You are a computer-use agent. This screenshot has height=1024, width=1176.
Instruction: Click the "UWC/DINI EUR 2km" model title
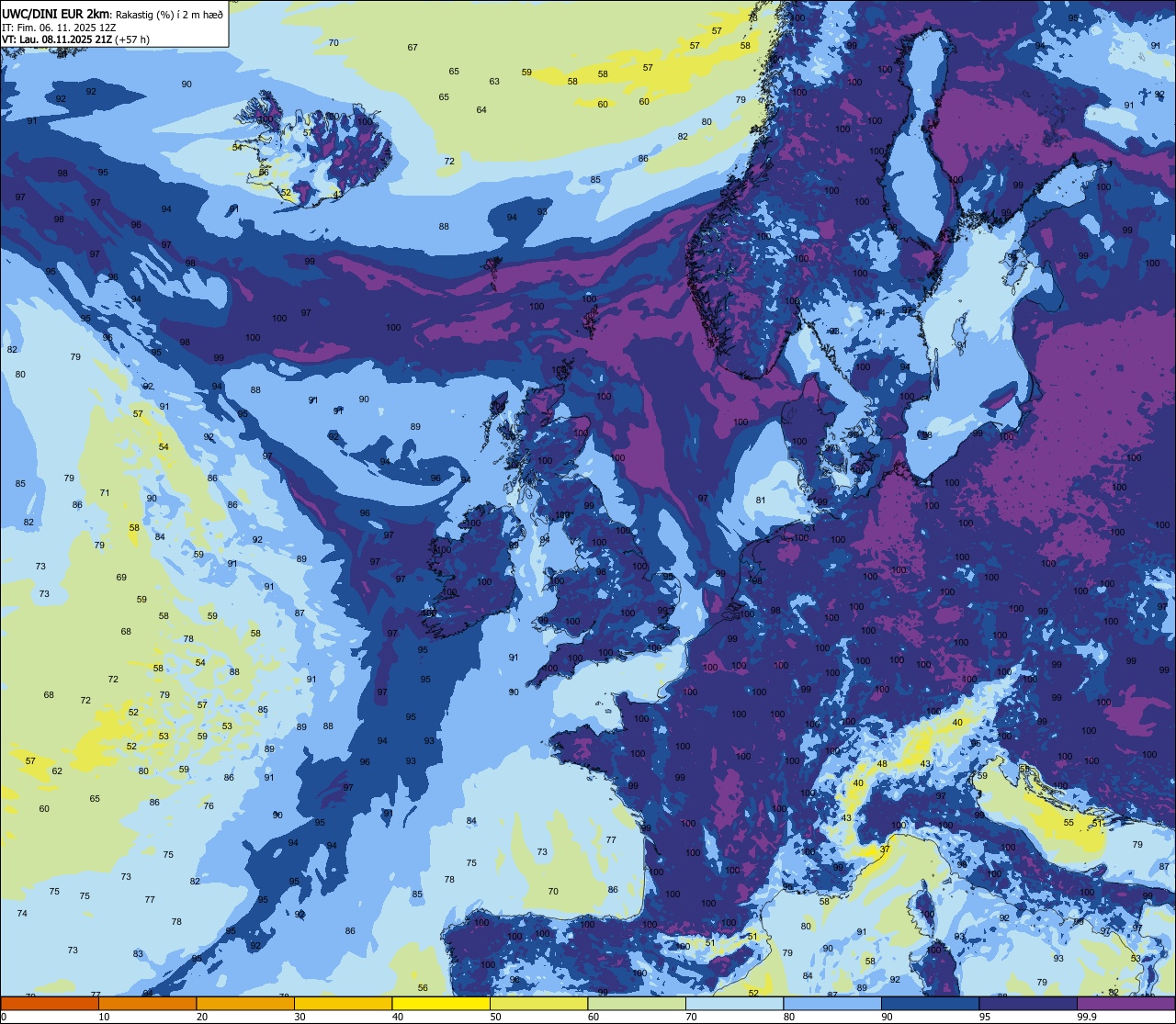56,13
